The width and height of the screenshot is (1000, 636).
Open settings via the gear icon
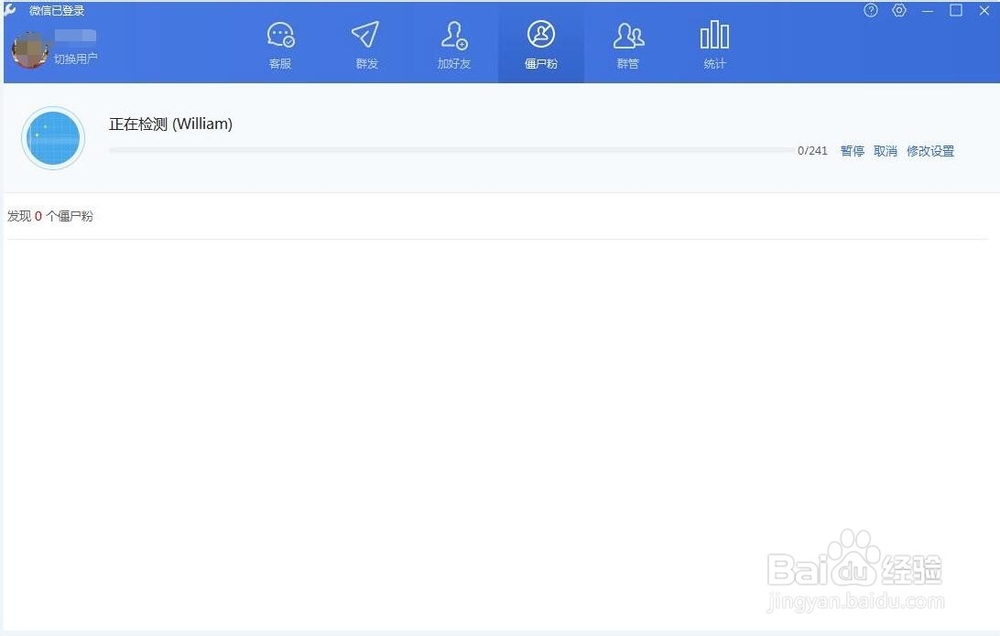coord(899,10)
